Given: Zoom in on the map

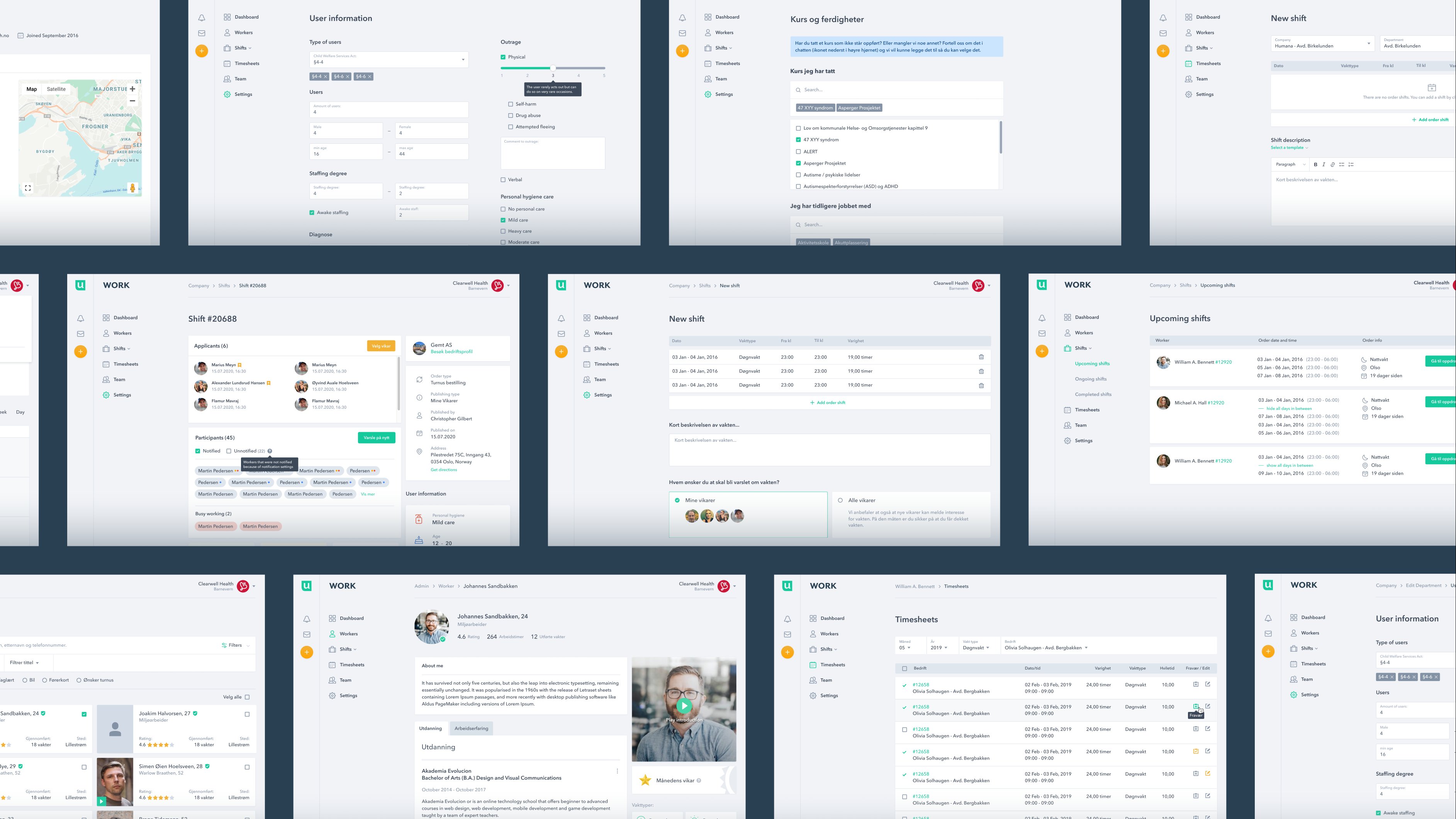Looking at the screenshot, I should (x=132, y=89).
